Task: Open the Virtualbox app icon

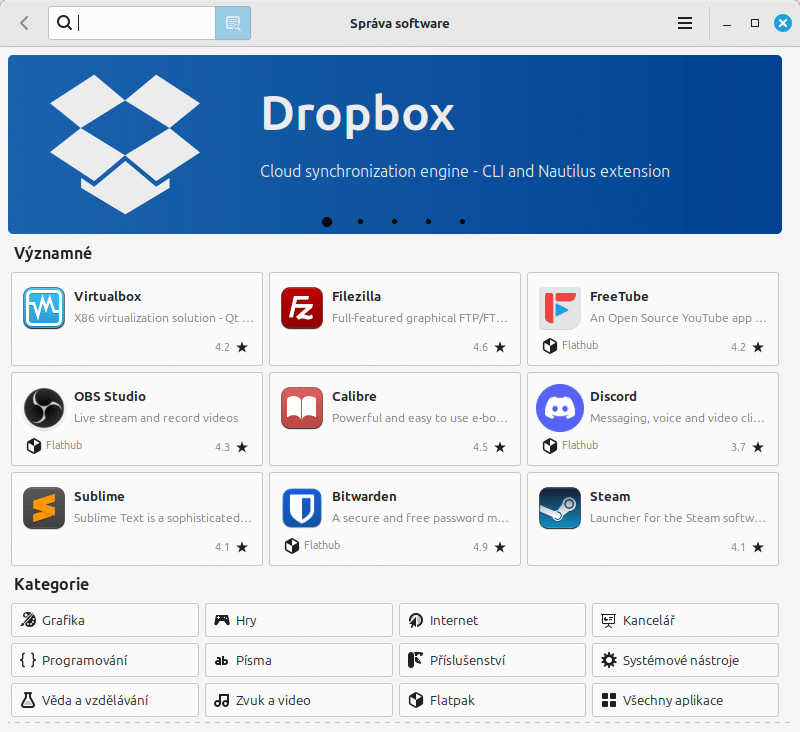Action: pyautogui.click(x=44, y=308)
